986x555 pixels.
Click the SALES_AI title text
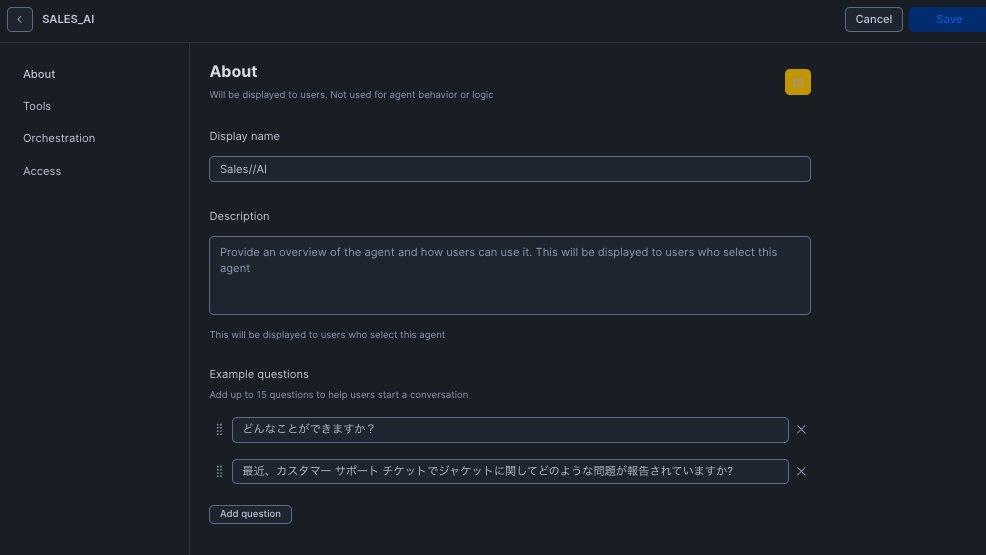coord(68,19)
